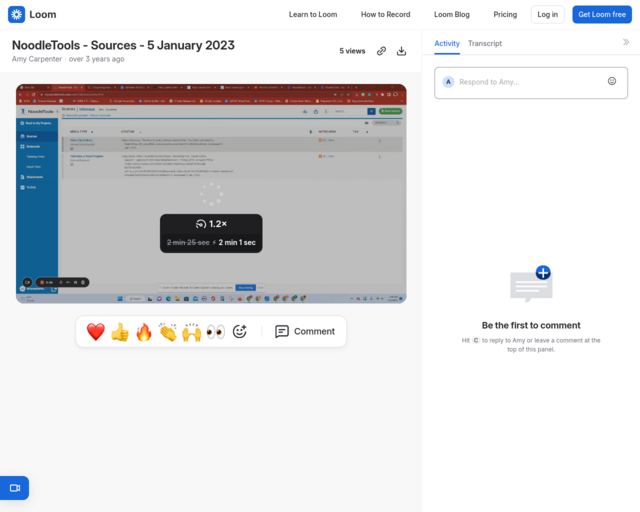The height and width of the screenshot is (512, 640).
Task: Open emoji picker in comment box
Action: [612, 81]
